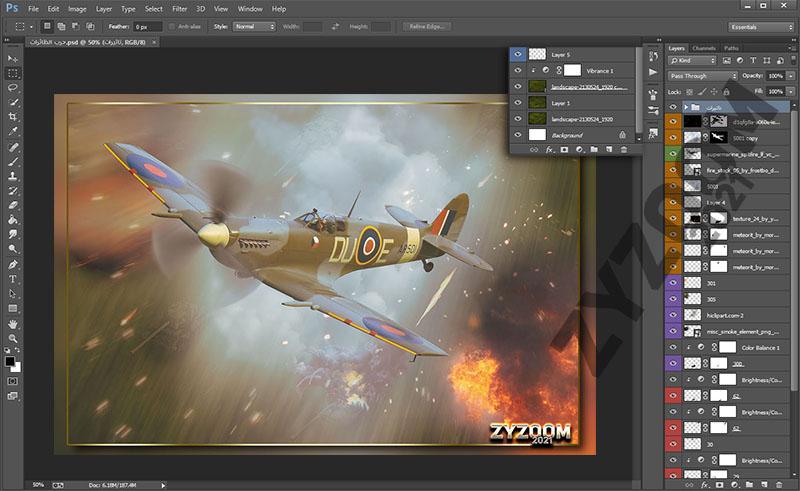Open the History panel icon
Viewport: 800px width, 491px height.
click(x=653, y=56)
